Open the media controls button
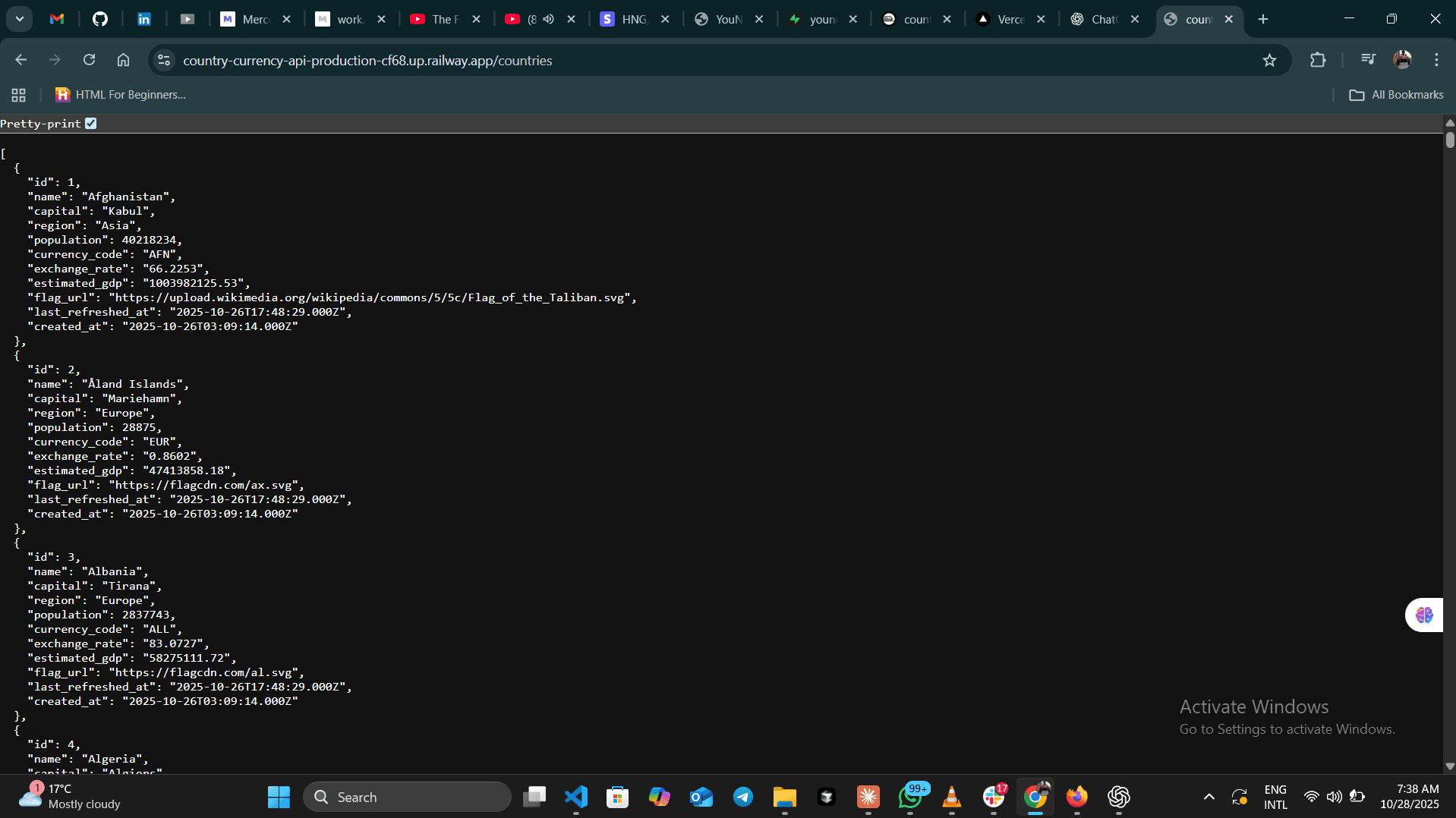The height and width of the screenshot is (818, 1456). [1368, 59]
